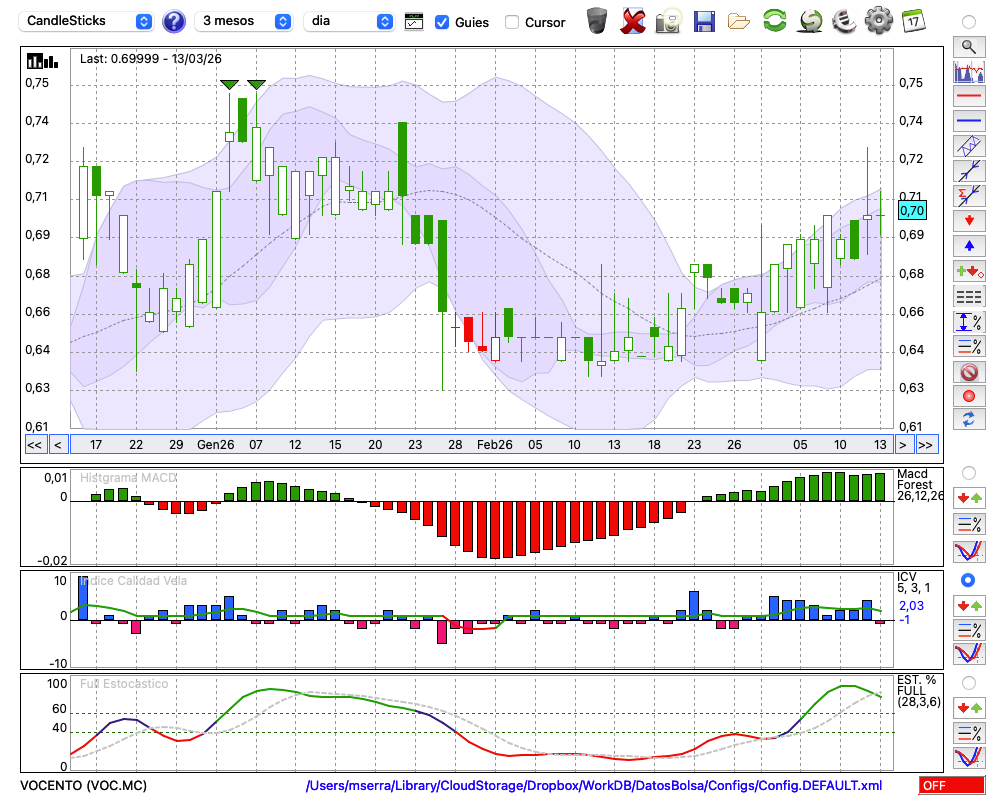Click the red down arrow marker tool
Image resolution: width=1000 pixels, height=800 pixels.
pyautogui.click(x=968, y=220)
